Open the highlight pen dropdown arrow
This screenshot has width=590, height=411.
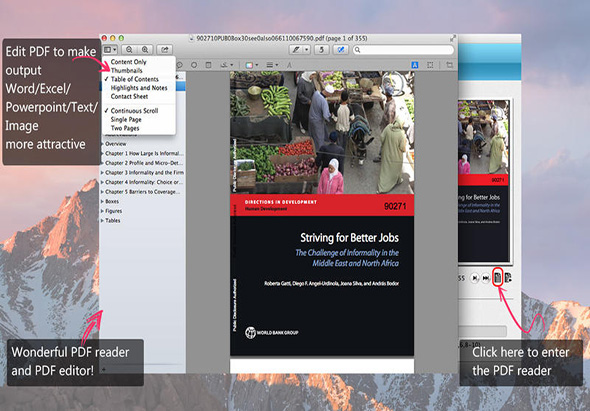pyautogui.click(x=307, y=50)
